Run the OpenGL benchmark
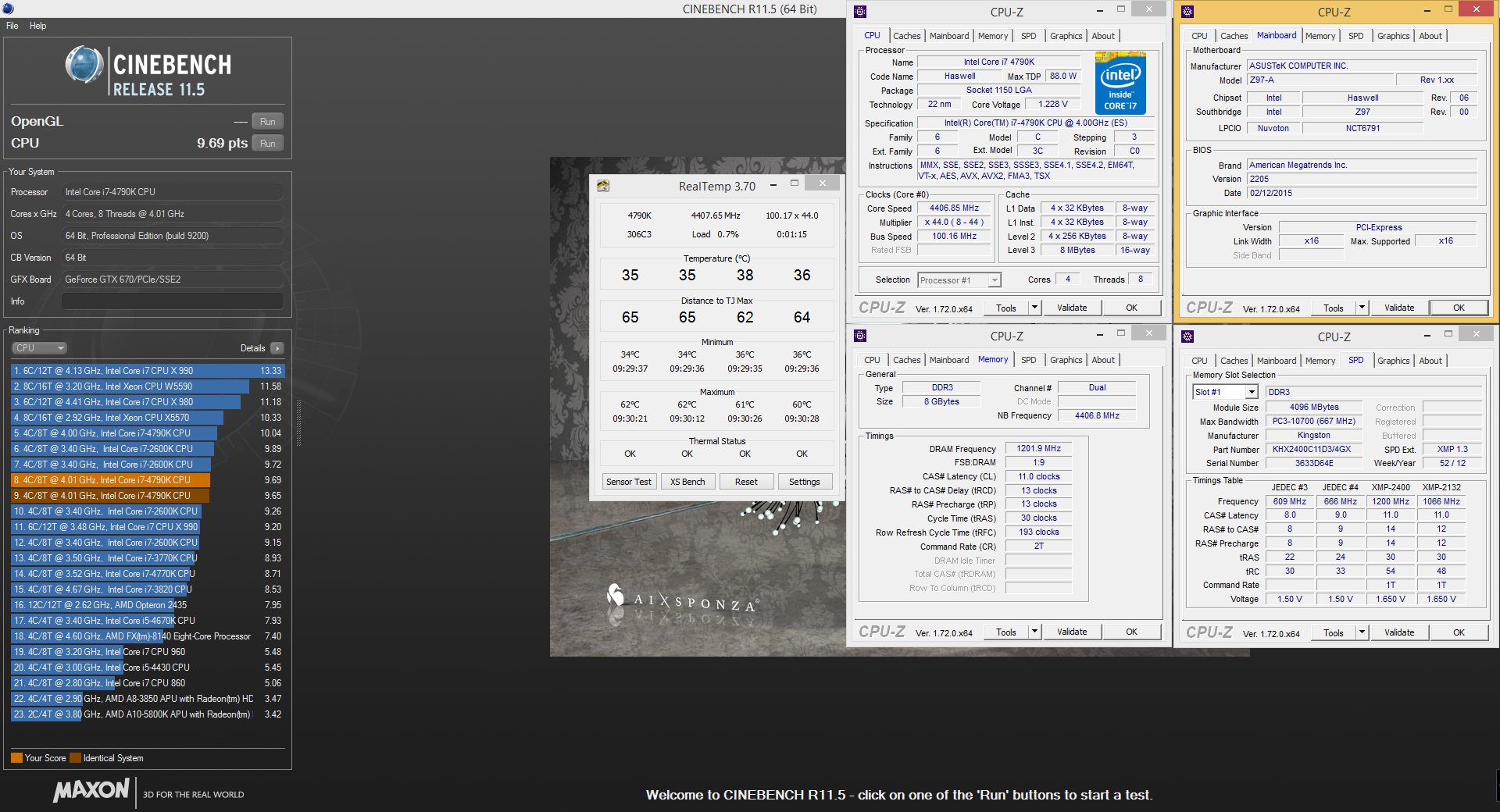The height and width of the screenshot is (812, 1500). coord(267,122)
